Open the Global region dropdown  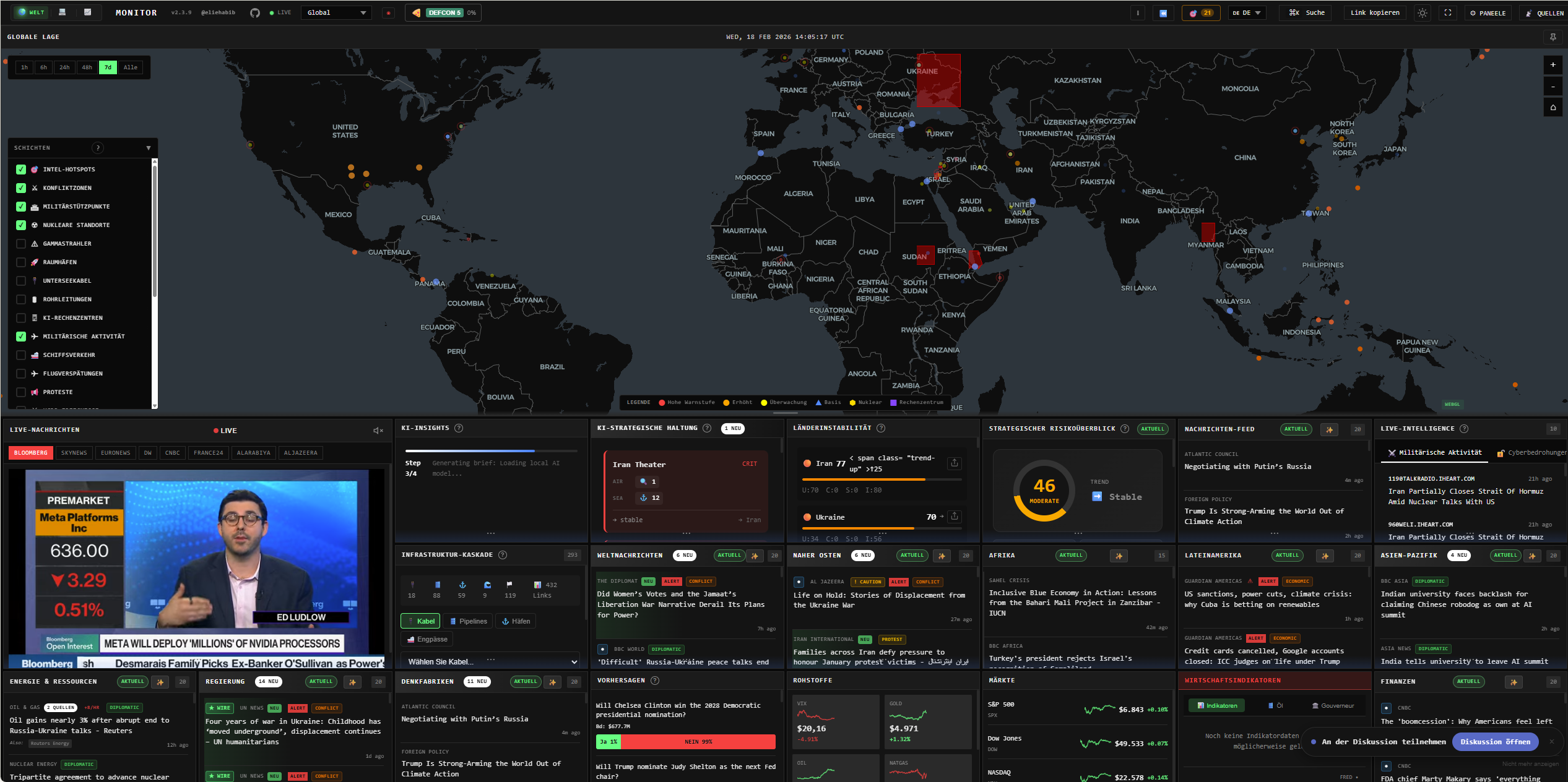336,12
